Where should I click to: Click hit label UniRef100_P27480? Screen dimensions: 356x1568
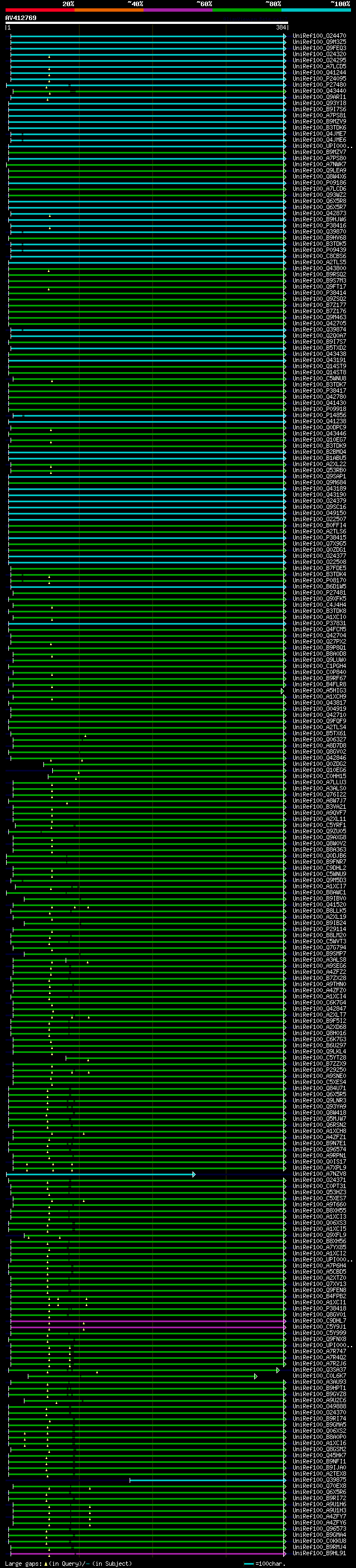pos(319,85)
